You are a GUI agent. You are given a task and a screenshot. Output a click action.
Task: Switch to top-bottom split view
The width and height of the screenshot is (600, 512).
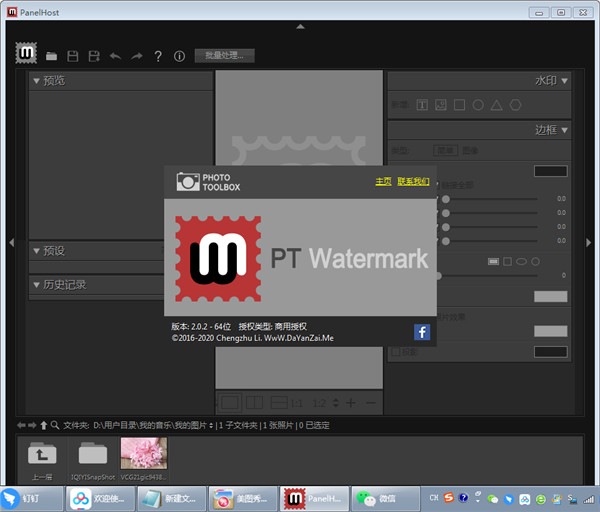click(x=279, y=403)
